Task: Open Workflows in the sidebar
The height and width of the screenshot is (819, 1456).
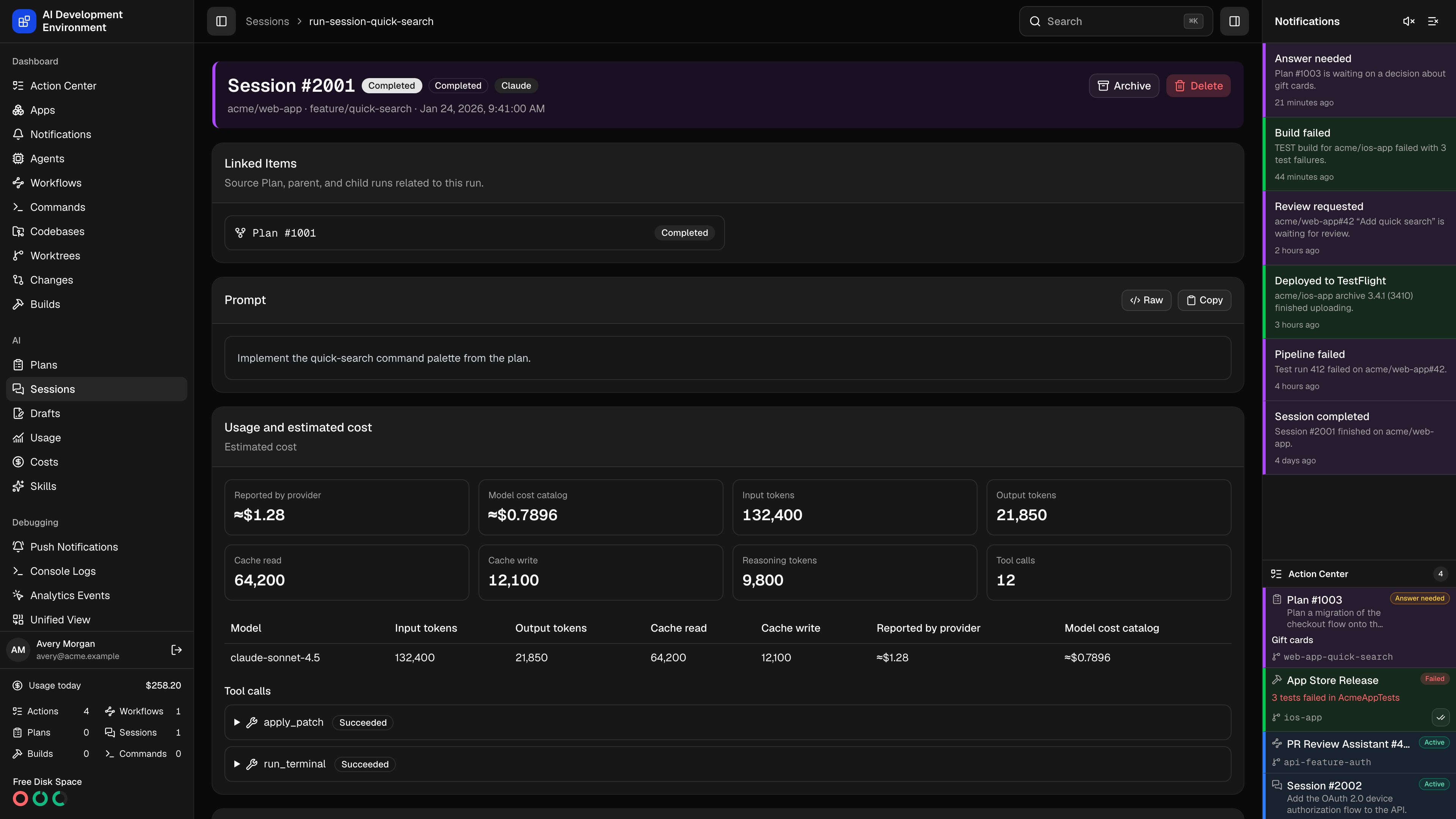Action: [97, 182]
